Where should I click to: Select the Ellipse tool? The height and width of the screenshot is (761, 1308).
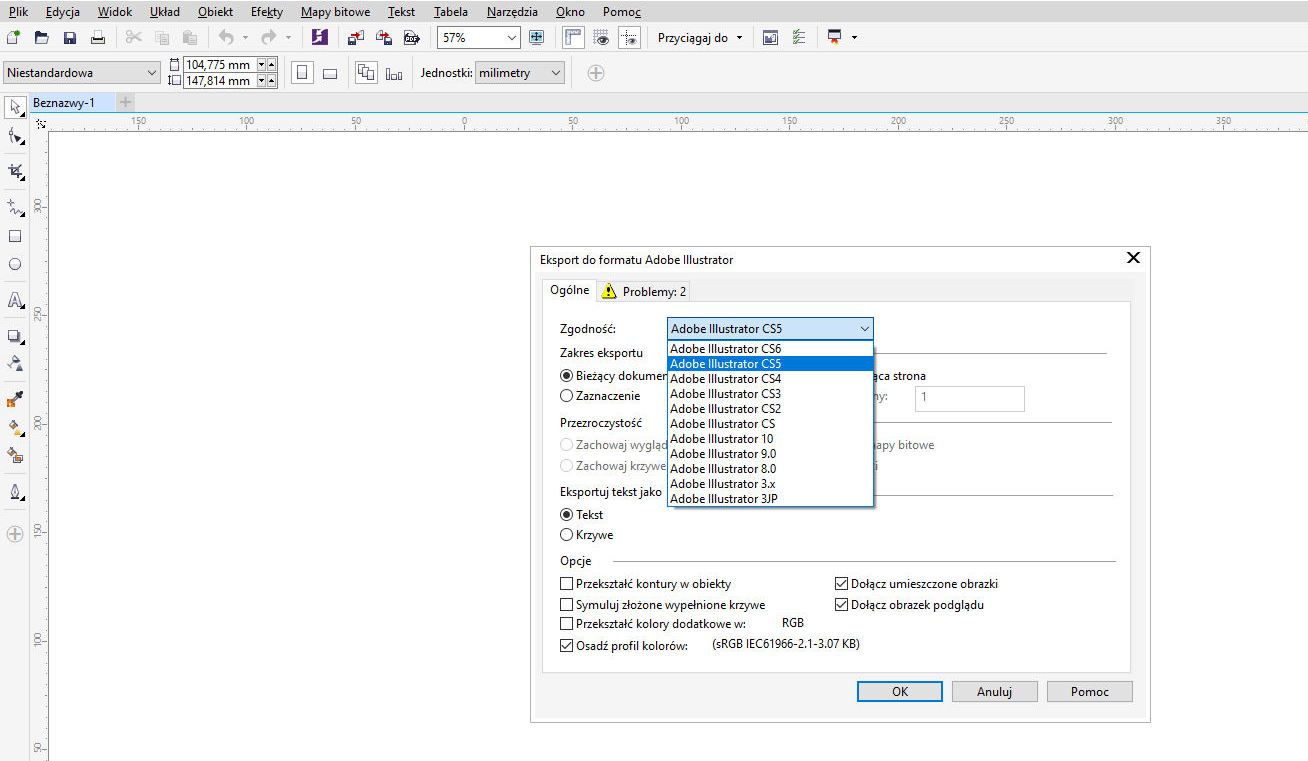[x=15, y=265]
